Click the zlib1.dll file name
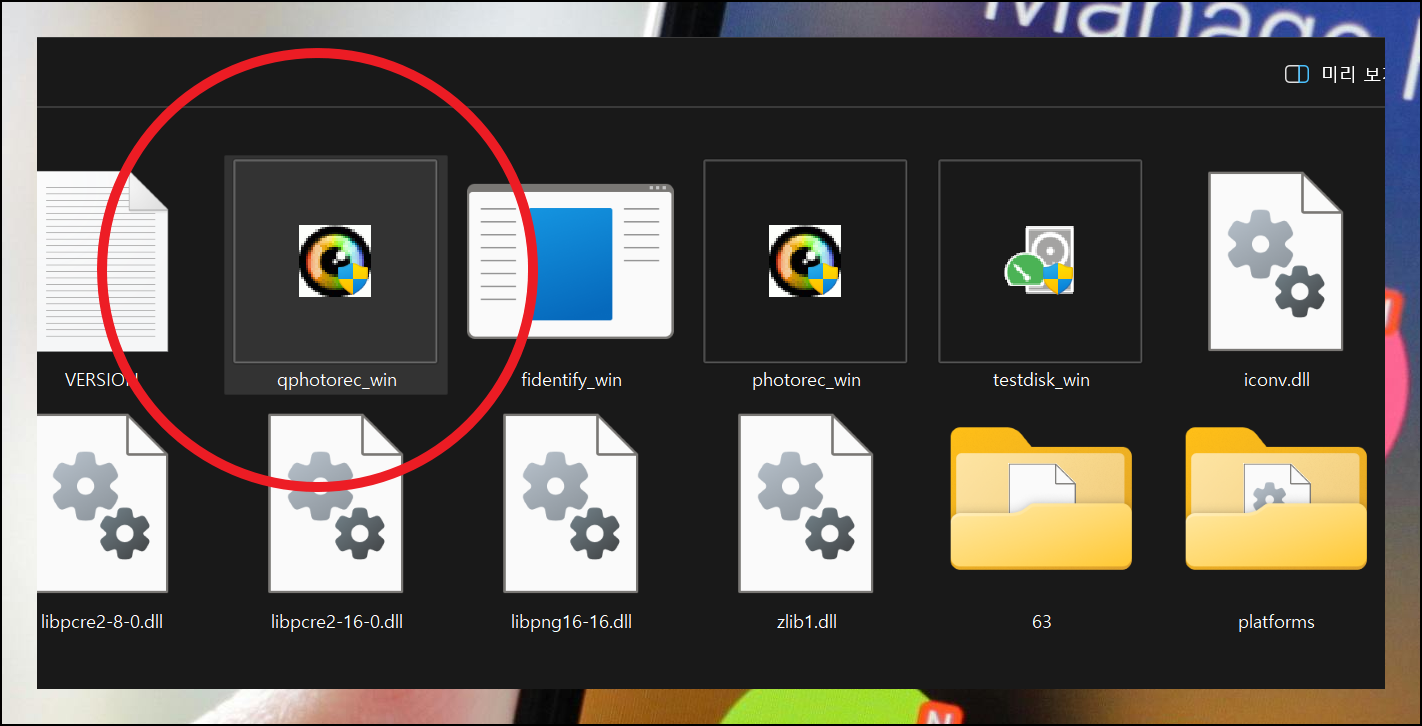This screenshot has width=1422, height=726. (x=806, y=622)
